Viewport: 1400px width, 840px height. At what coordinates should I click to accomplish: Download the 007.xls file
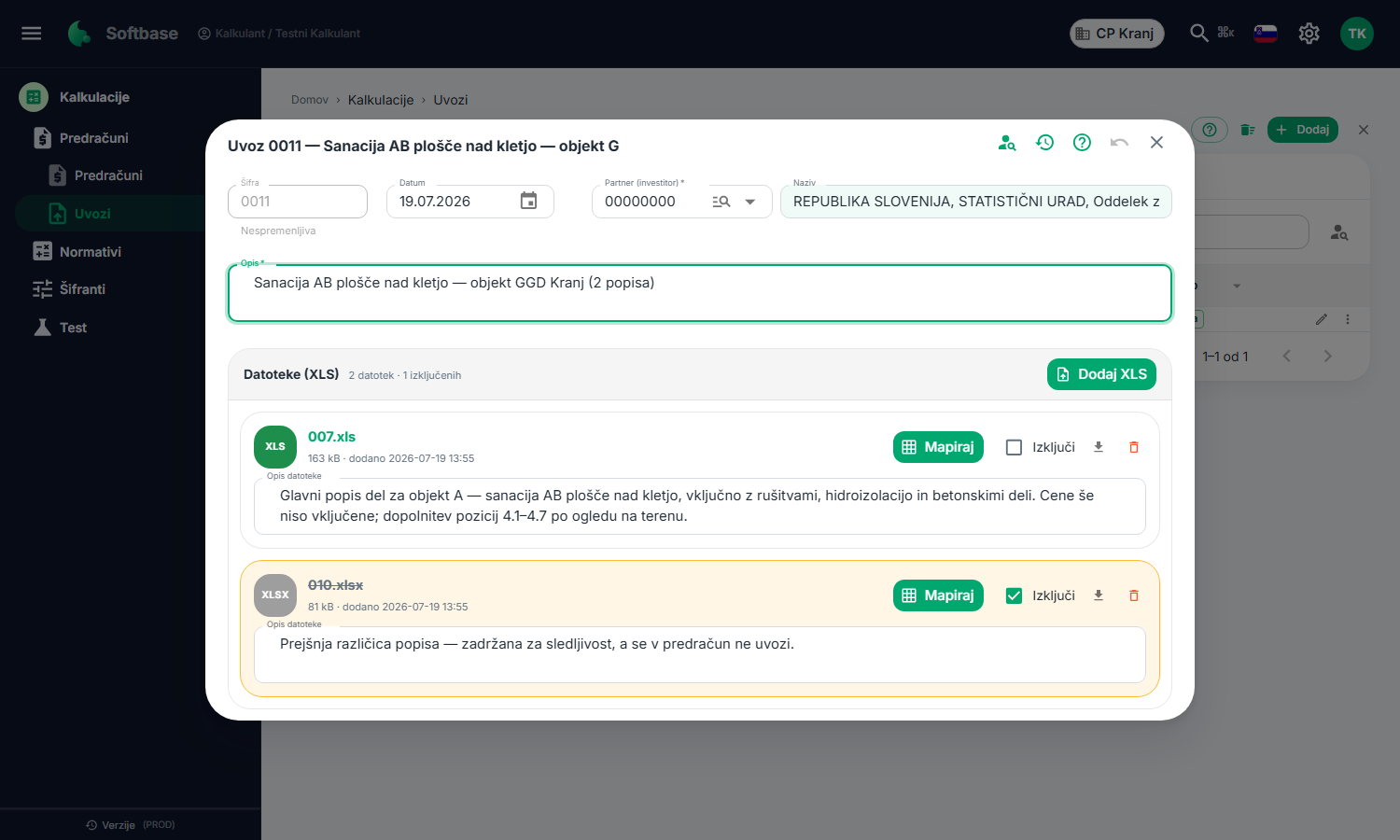(x=1099, y=447)
